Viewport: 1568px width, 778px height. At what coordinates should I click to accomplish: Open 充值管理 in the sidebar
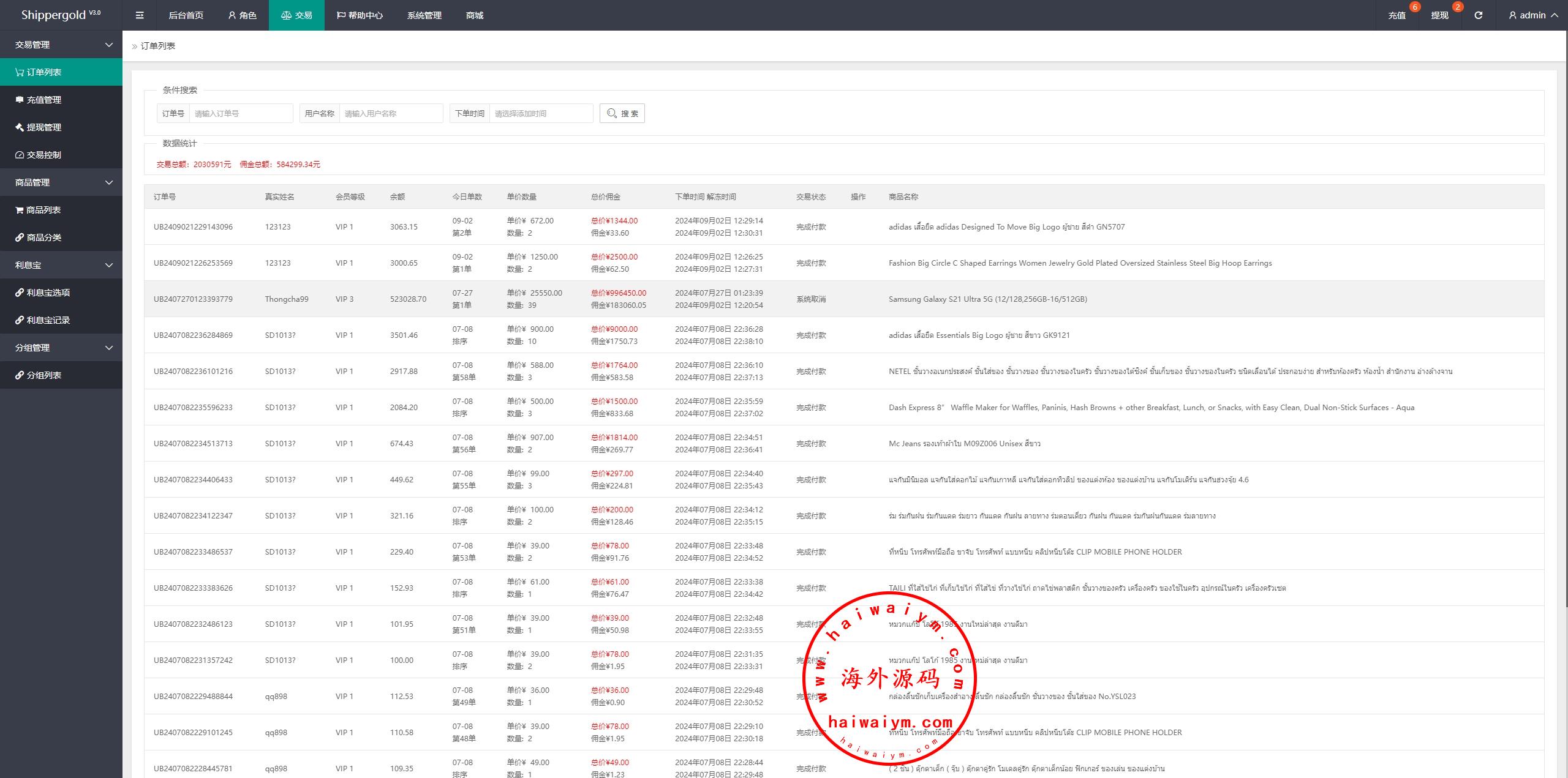tap(44, 100)
